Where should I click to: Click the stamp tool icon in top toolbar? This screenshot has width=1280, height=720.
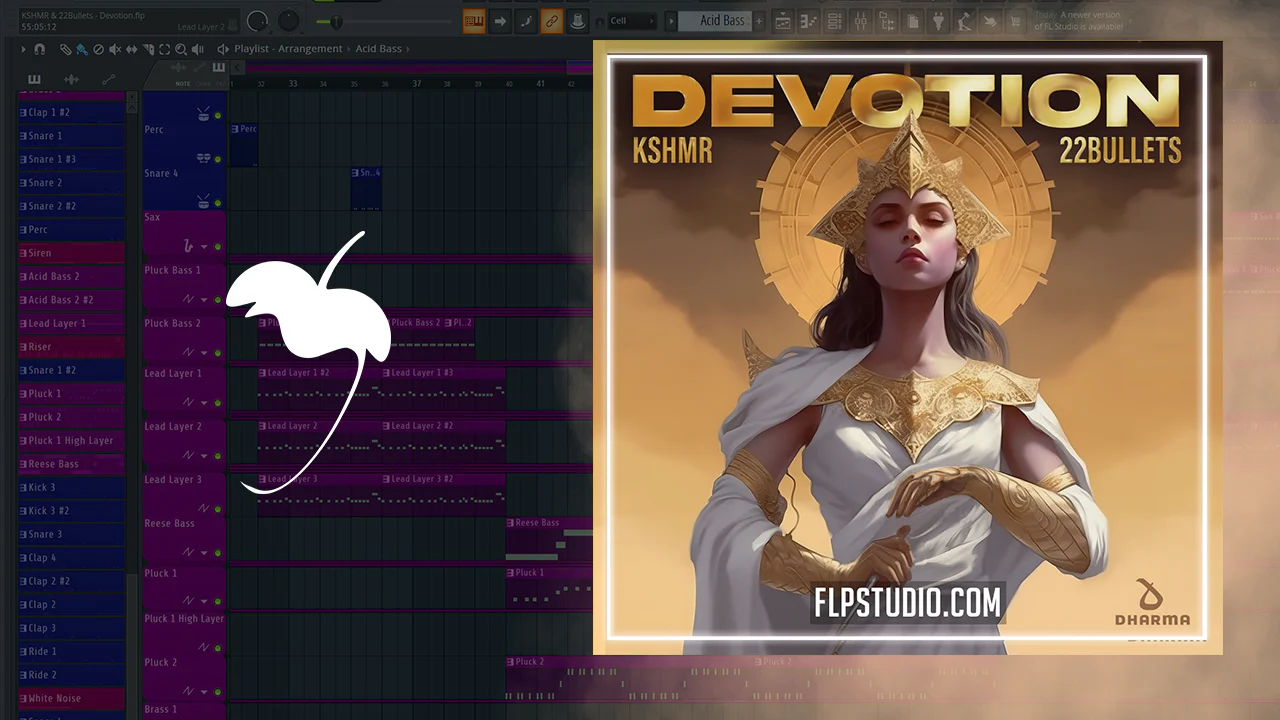[x=577, y=21]
